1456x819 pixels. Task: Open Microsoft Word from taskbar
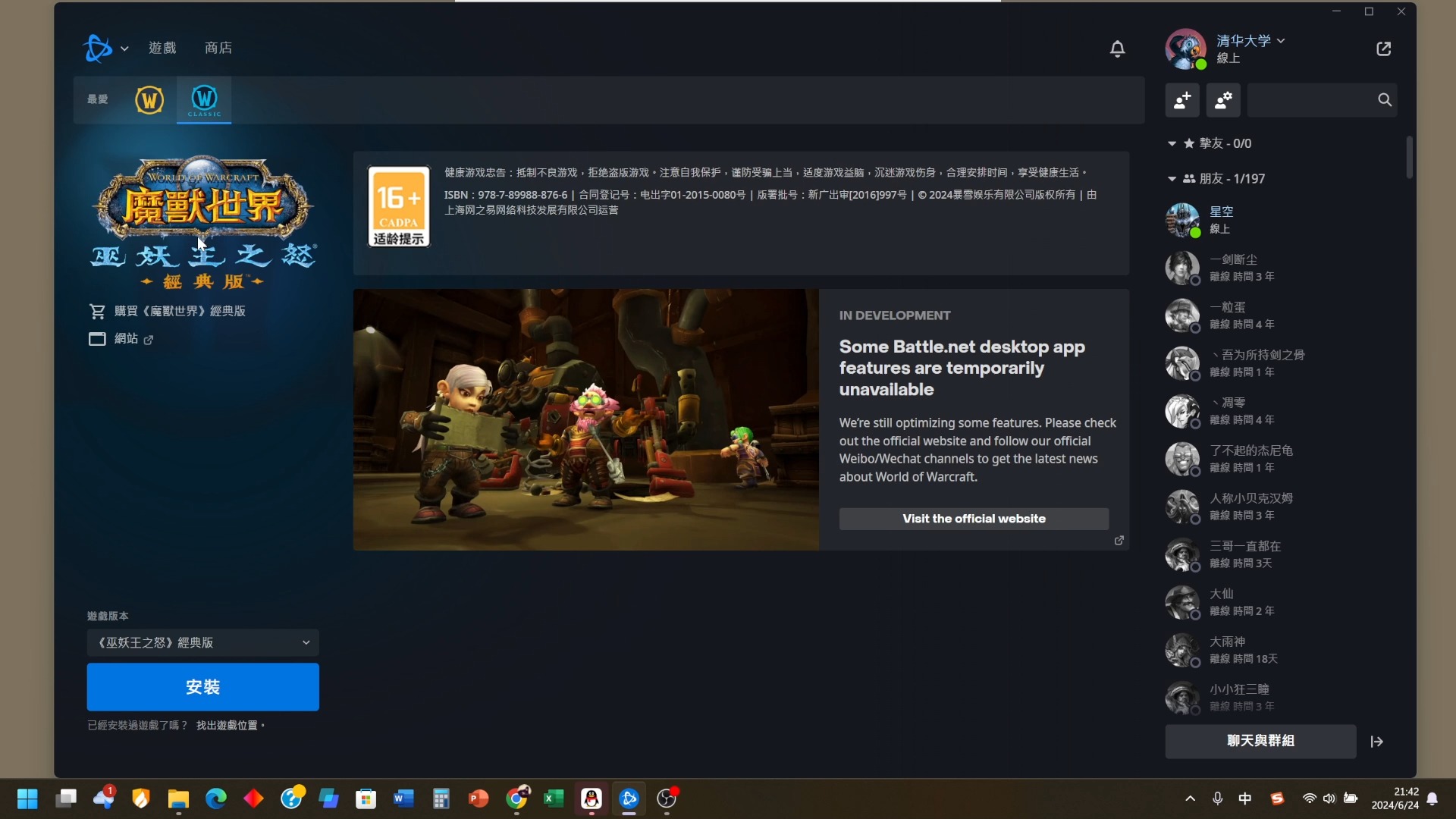403,799
